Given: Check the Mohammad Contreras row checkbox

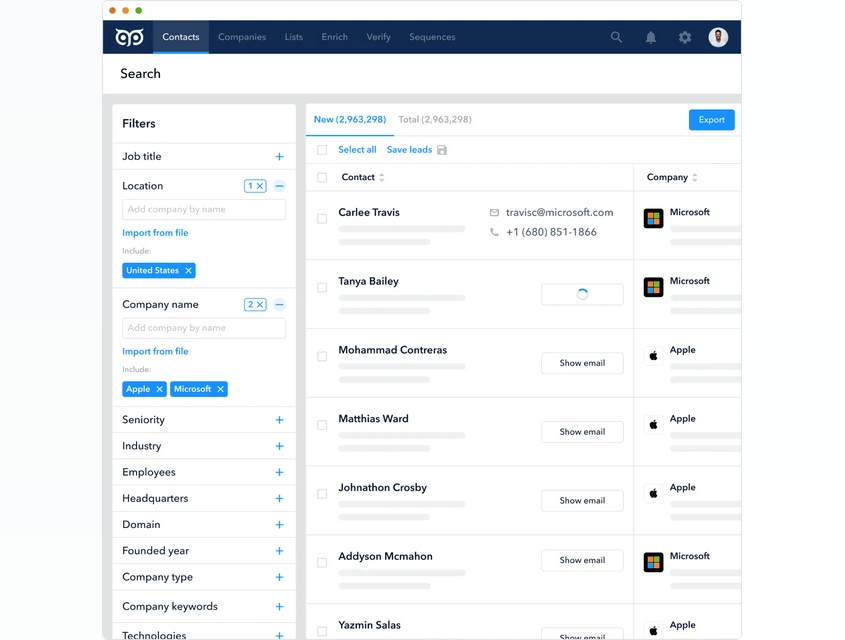Looking at the screenshot, I should 322,357.
